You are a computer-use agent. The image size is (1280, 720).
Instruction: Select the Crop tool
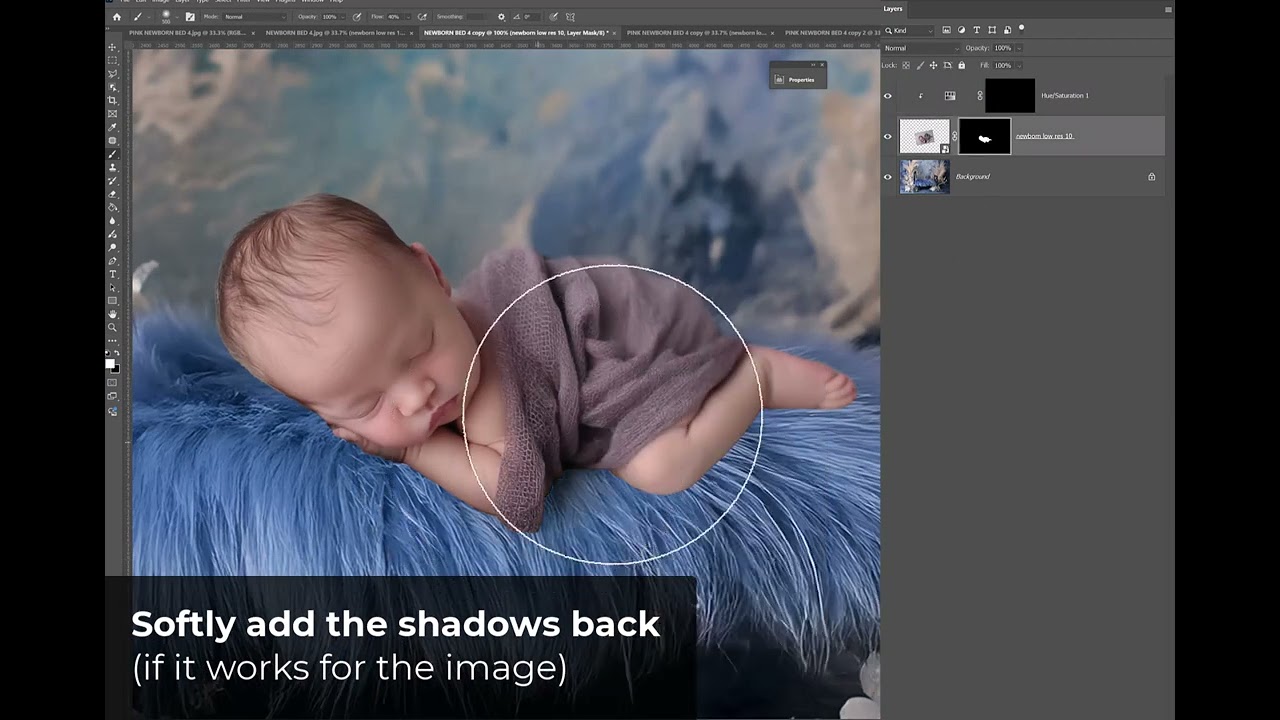point(112,100)
